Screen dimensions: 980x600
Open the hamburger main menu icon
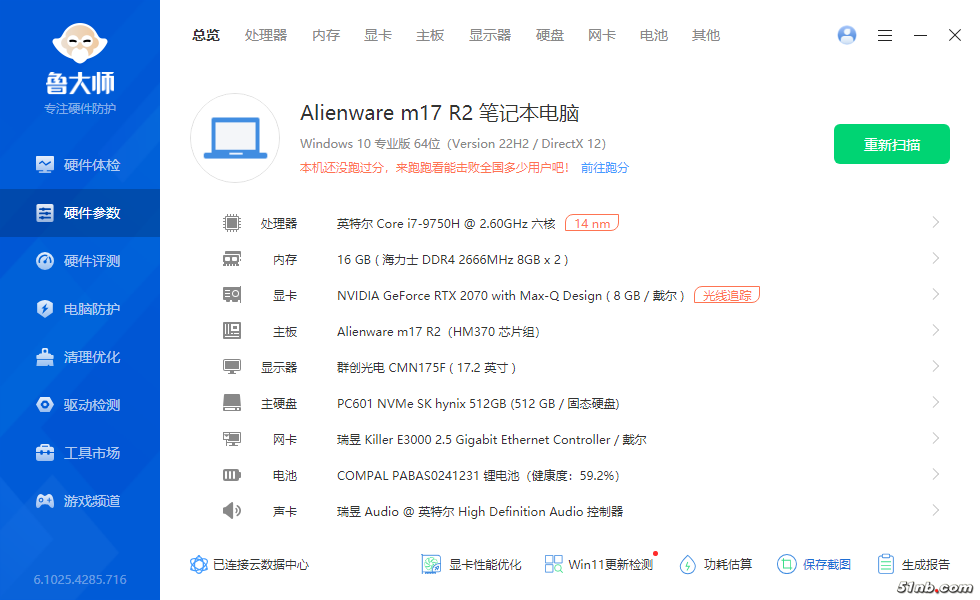(884, 36)
